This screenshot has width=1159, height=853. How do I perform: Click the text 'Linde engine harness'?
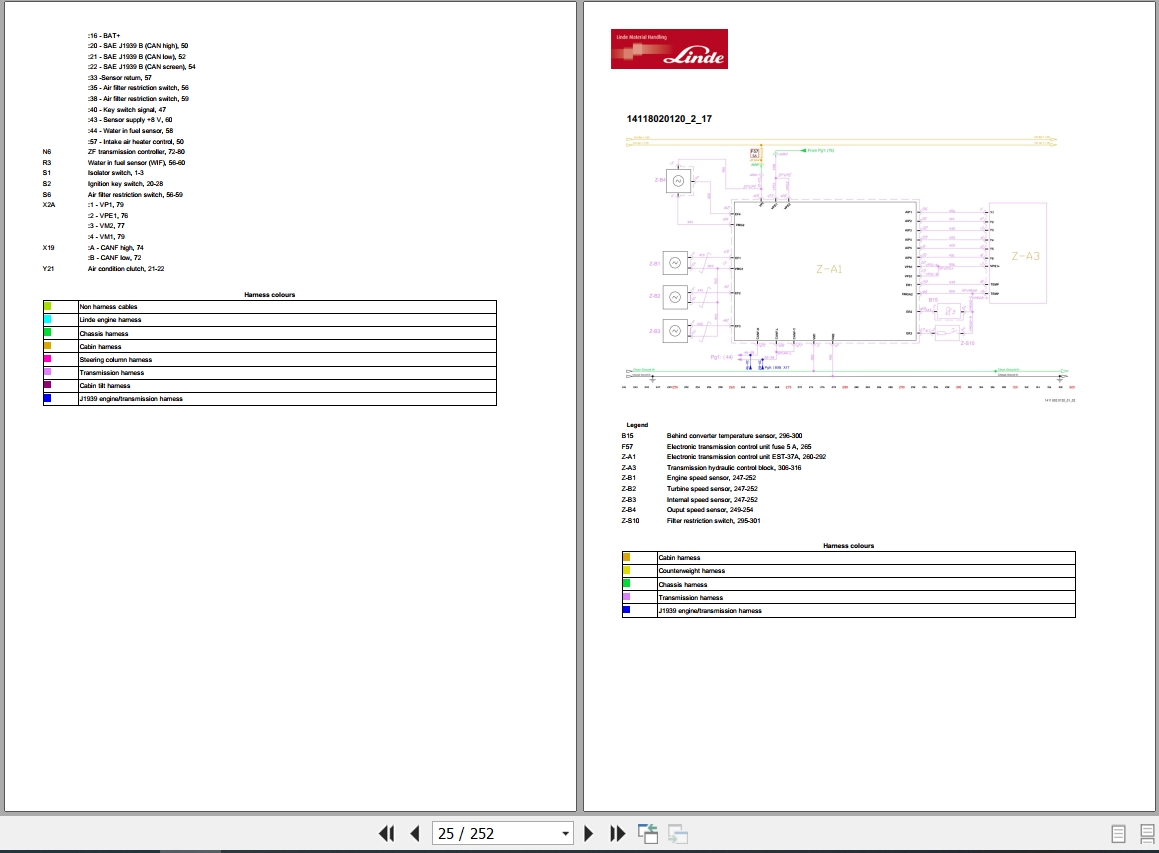click(110, 320)
